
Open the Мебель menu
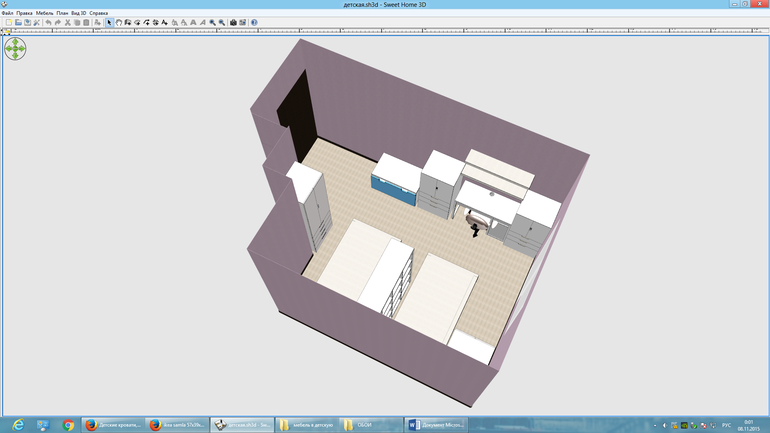(44, 13)
